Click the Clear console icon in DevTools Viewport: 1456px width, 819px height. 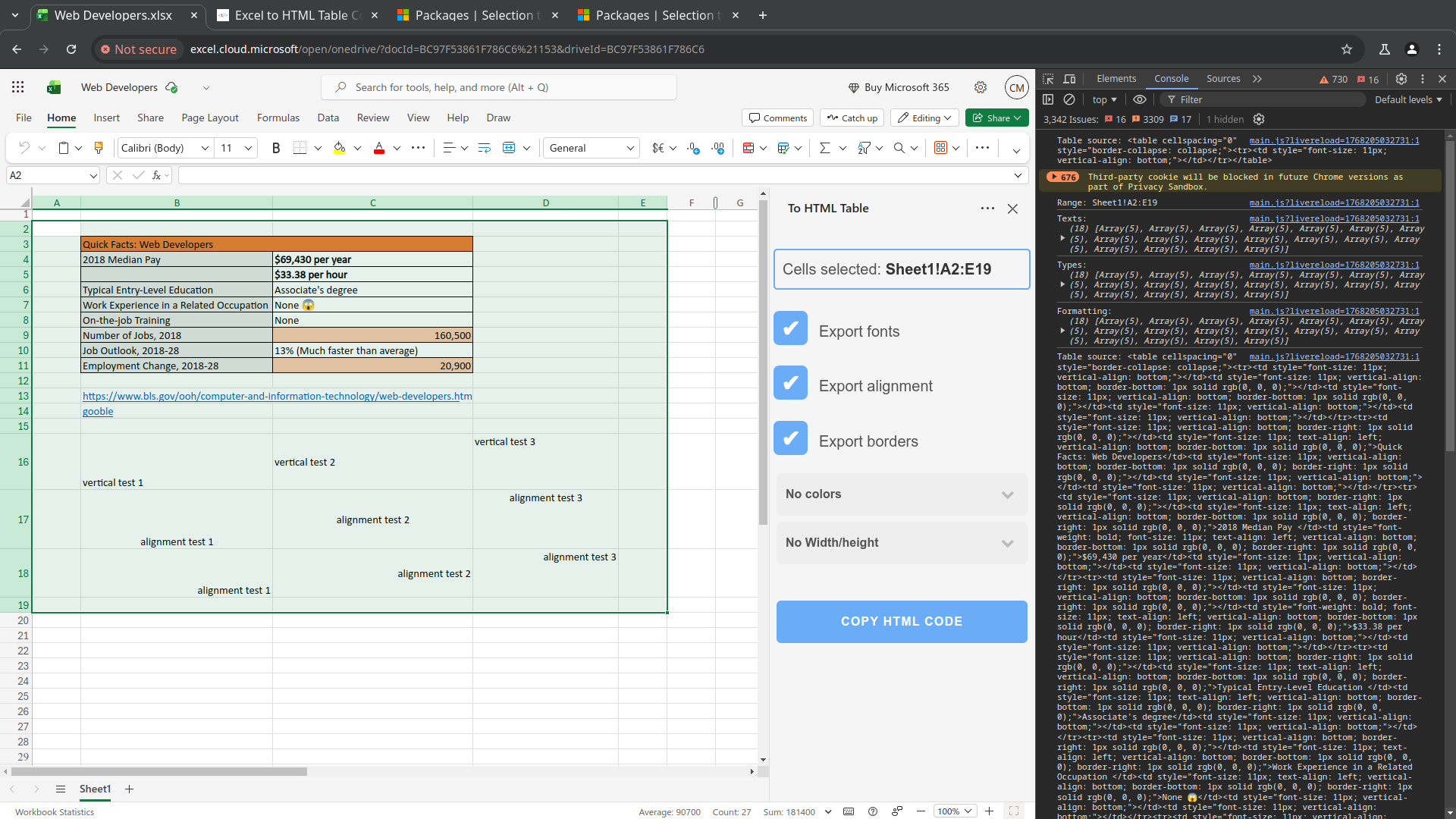pyautogui.click(x=1069, y=99)
